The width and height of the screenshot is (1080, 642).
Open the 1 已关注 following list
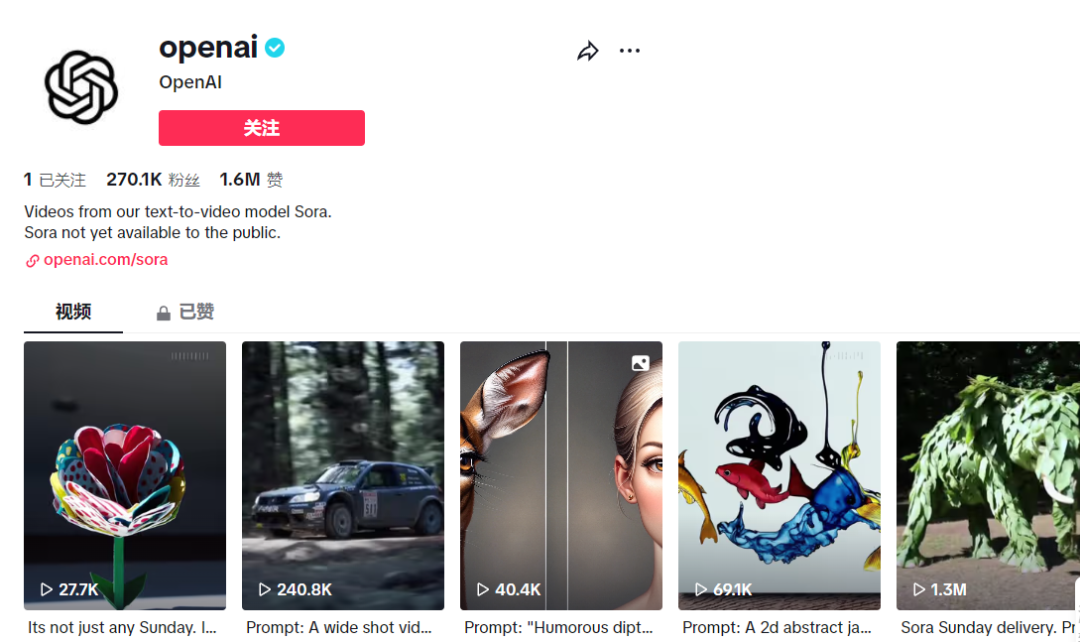pos(55,180)
